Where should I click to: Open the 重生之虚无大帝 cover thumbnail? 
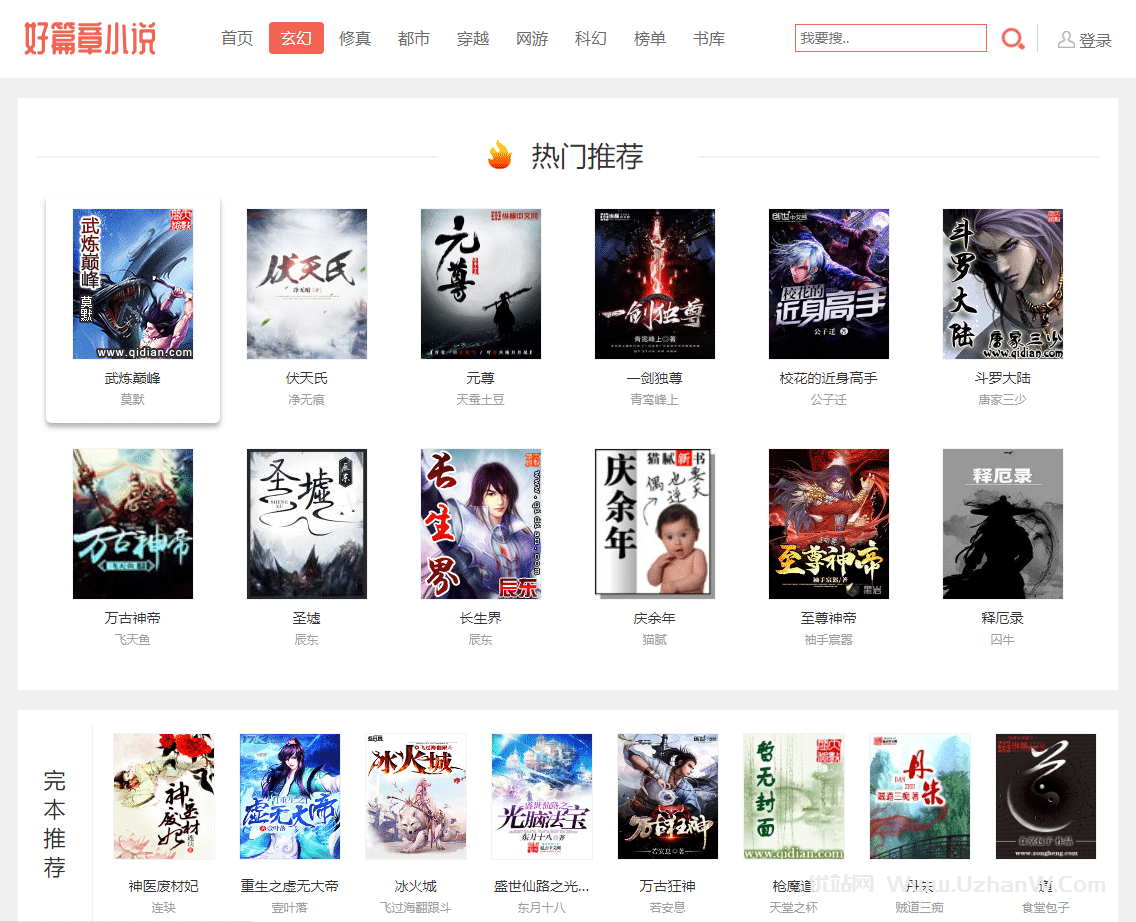tap(290, 796)
